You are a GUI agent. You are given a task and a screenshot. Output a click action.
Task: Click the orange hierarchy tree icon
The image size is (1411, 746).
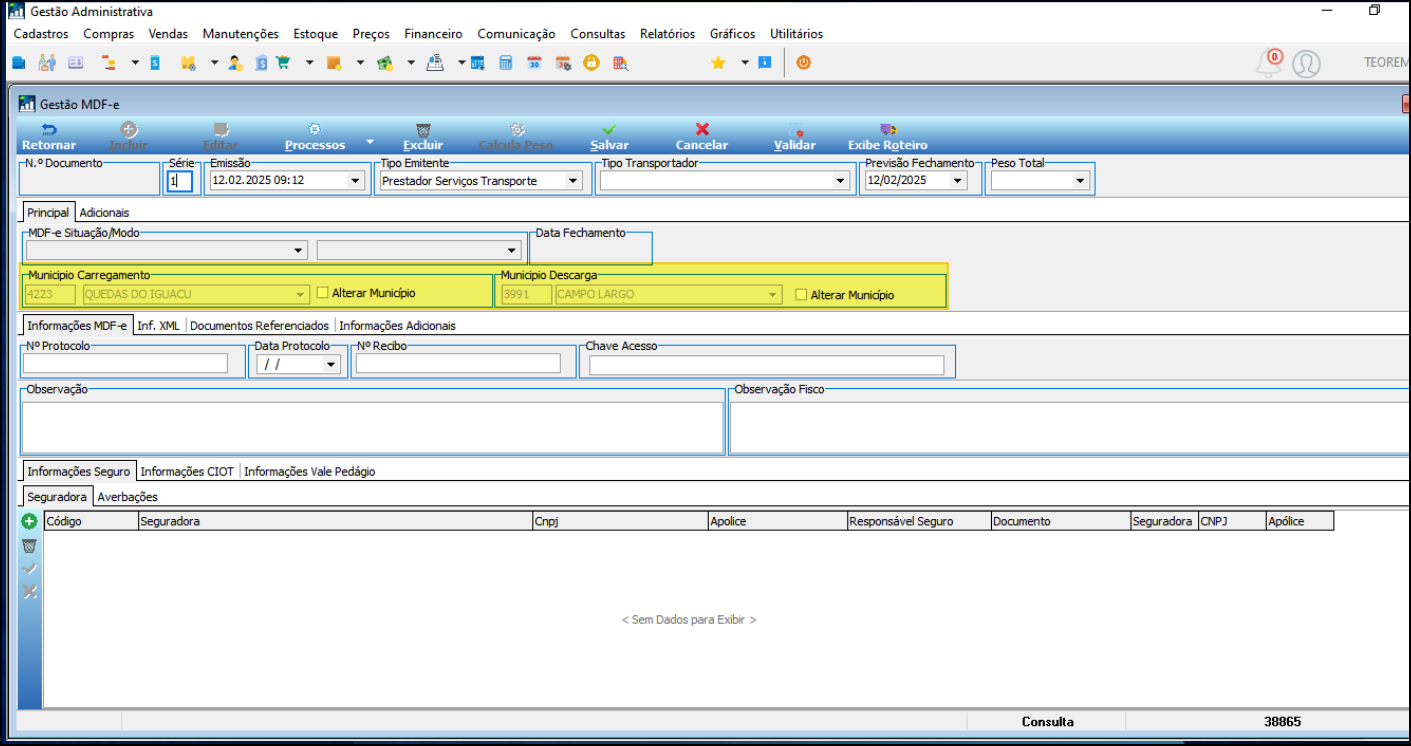click(x=108, y=62)
